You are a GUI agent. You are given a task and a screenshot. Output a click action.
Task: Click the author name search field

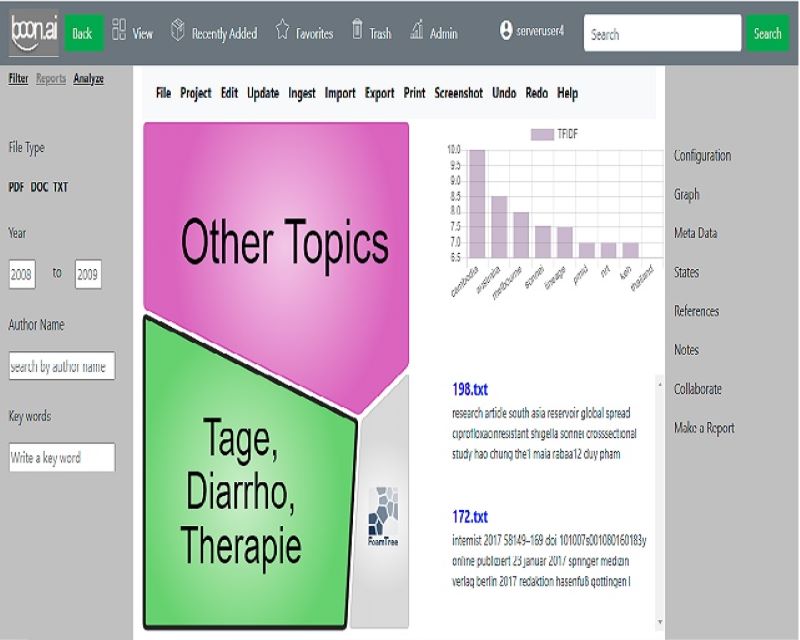61,367
